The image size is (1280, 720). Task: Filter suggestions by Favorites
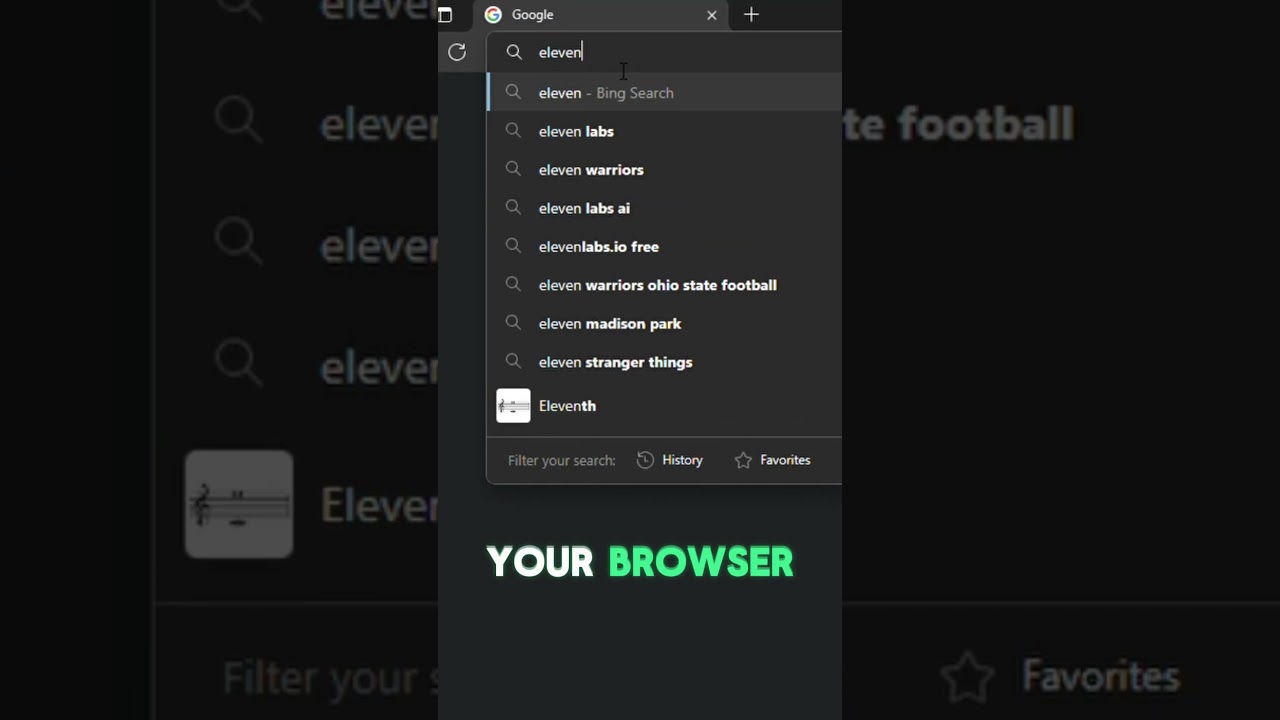772,460
